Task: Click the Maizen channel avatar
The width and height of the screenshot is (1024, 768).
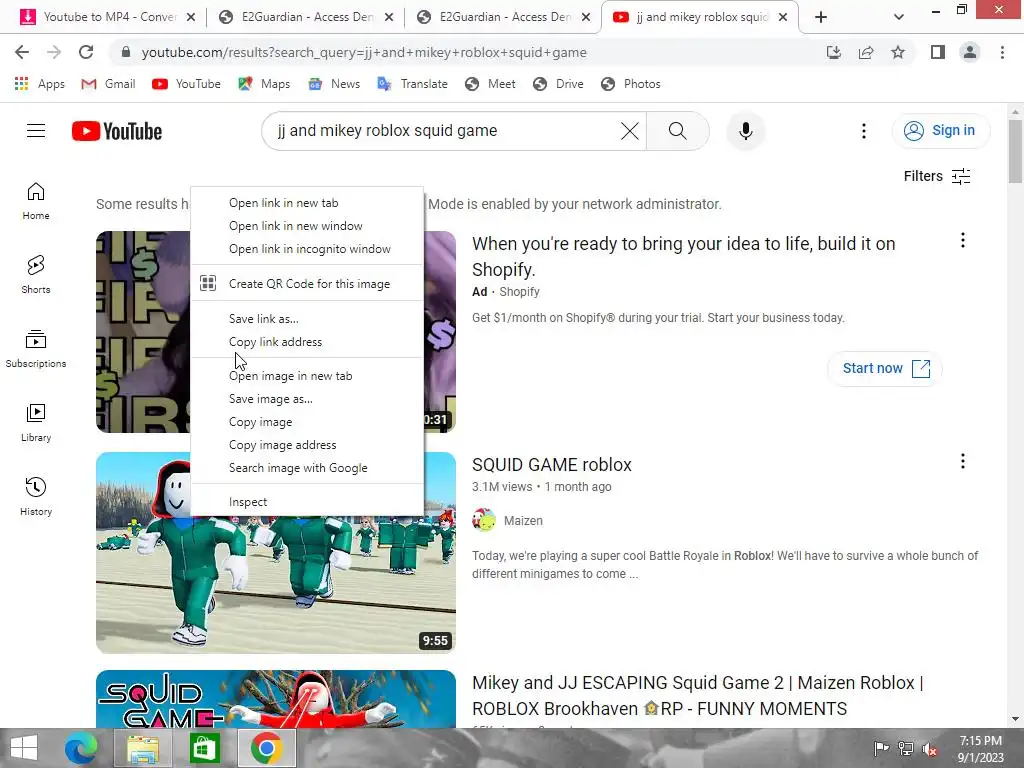Action: pos(484,520)
